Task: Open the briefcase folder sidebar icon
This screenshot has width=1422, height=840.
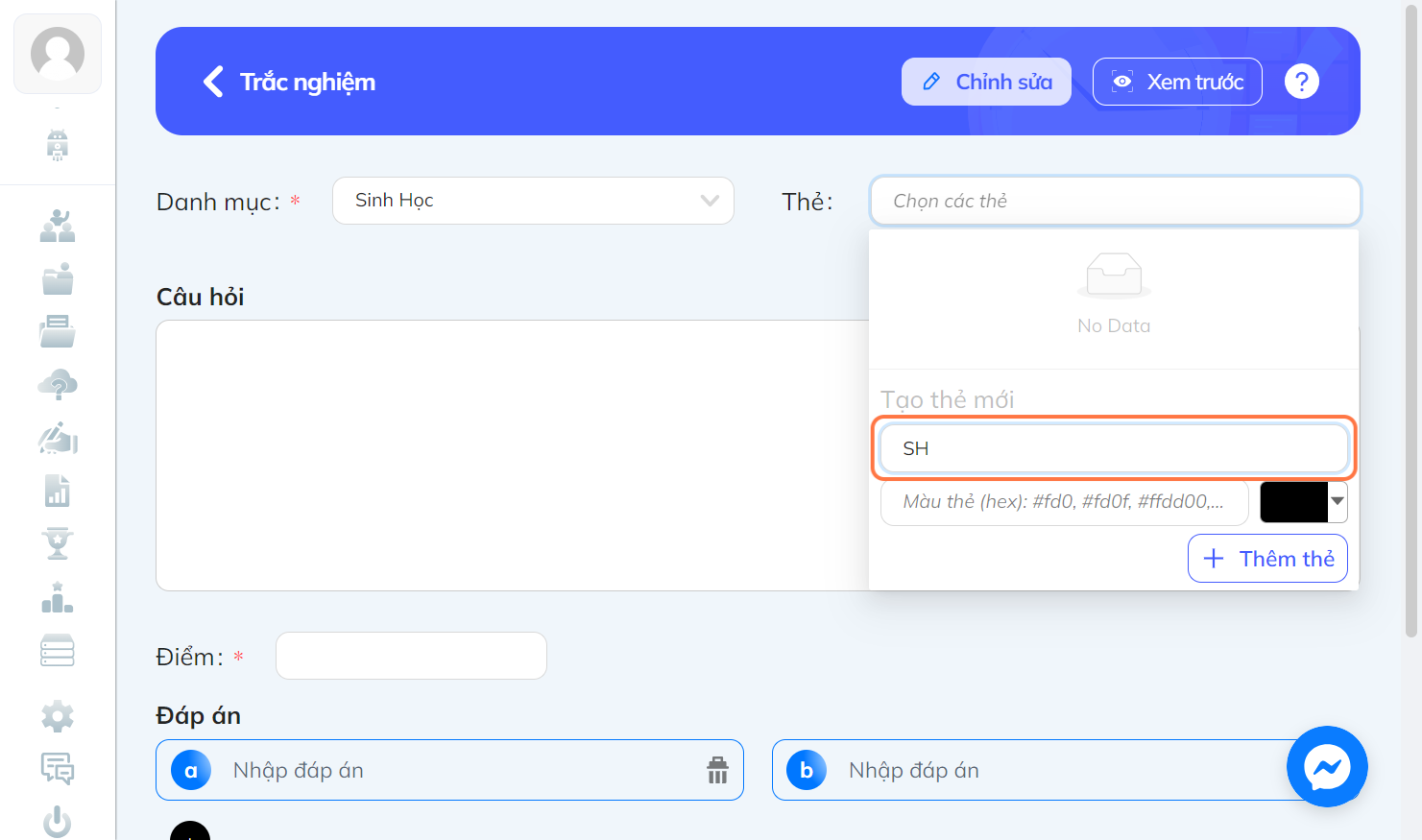Action: click(58, 278)
